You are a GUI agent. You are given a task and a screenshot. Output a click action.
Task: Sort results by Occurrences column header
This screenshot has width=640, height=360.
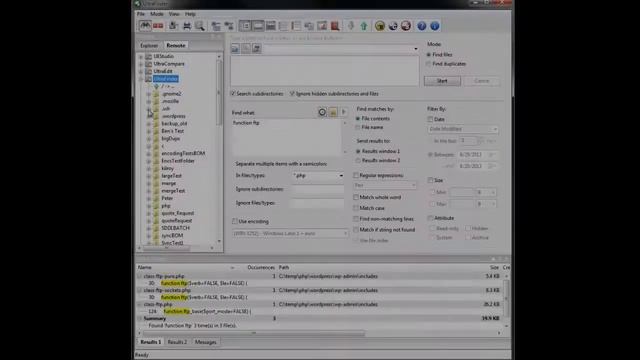[261, 267]
